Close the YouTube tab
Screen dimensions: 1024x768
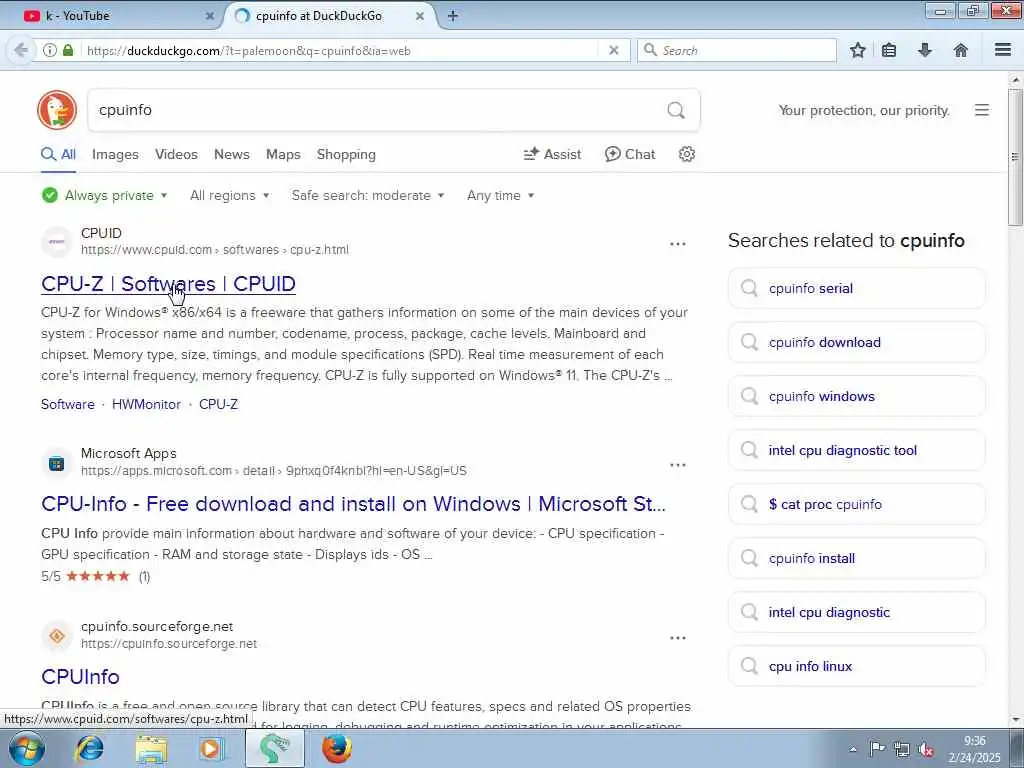(210, 16)
